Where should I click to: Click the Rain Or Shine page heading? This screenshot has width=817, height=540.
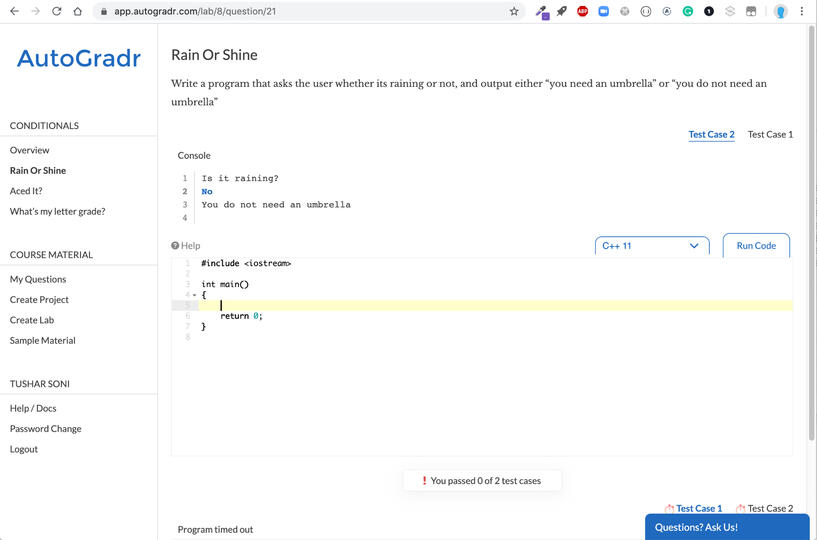pyautogui.click(x=214, y=55)
